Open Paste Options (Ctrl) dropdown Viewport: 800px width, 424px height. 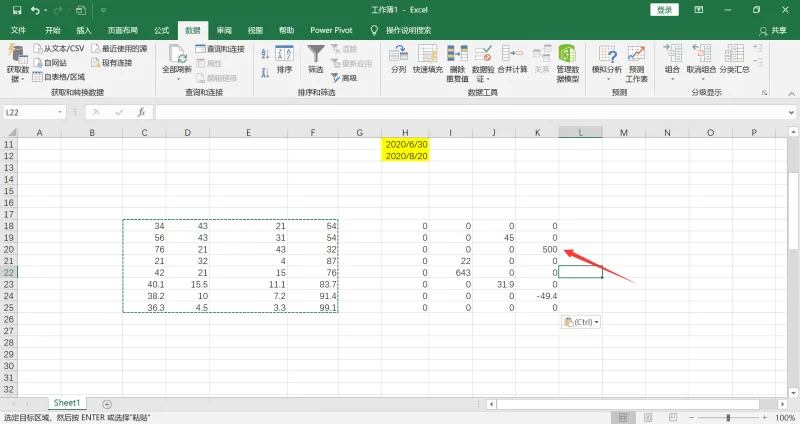(581, 322)
